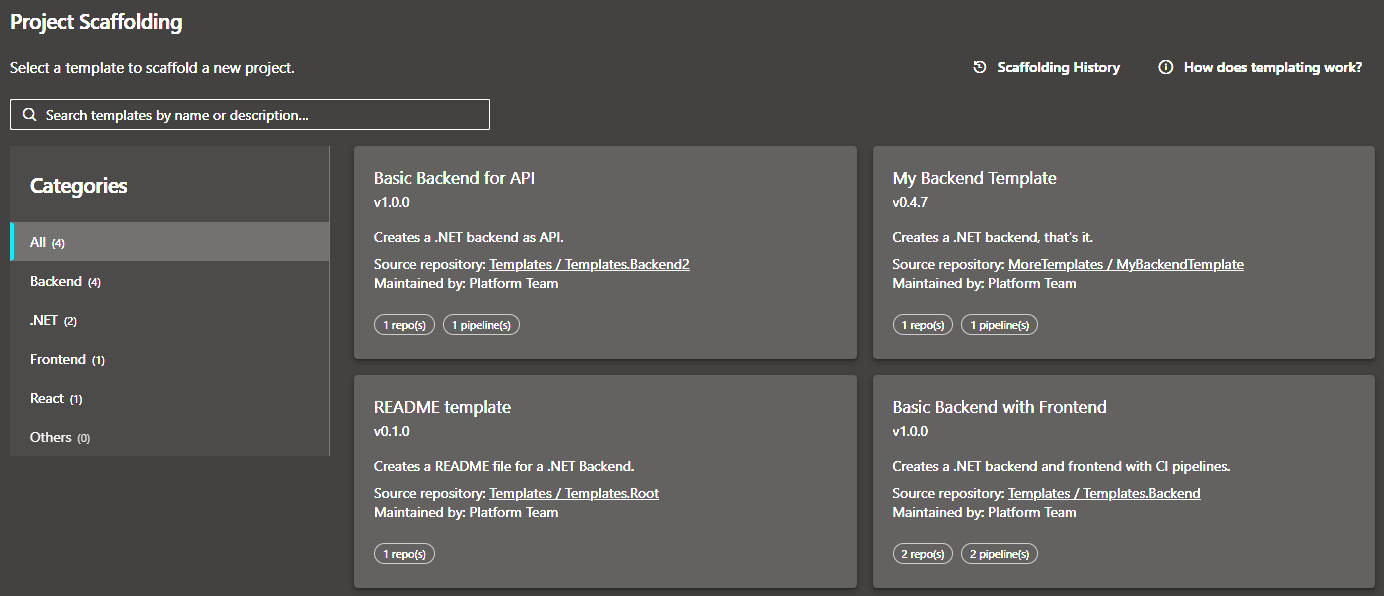Click the 2 repo(s) badge

pos(923,554)
